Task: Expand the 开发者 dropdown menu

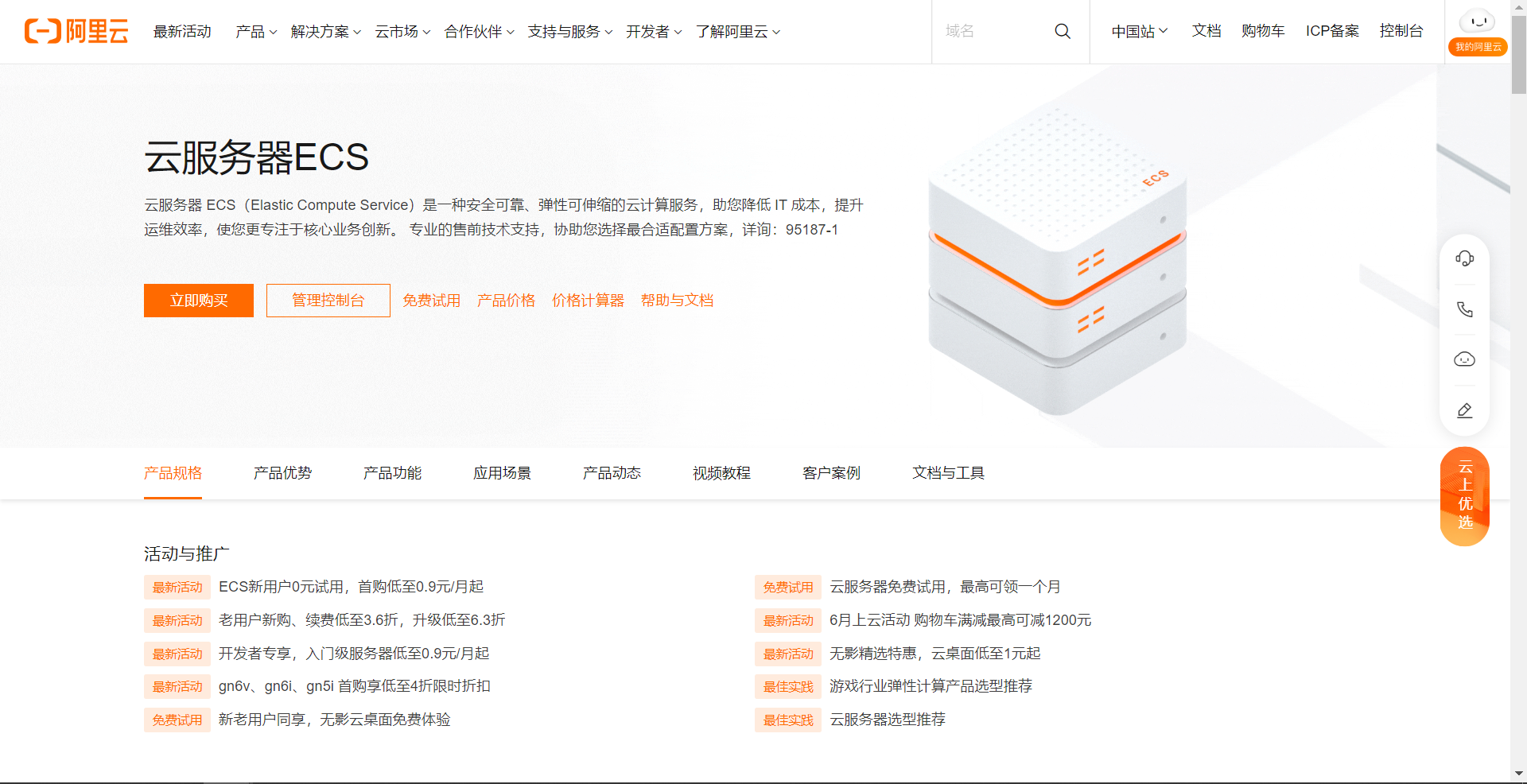Action: pos(654,32)
